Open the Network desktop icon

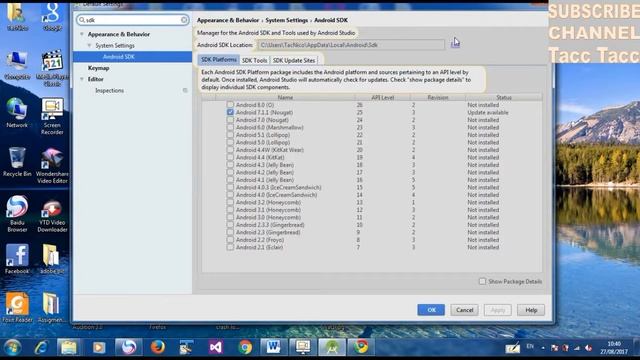pos(17,113)
